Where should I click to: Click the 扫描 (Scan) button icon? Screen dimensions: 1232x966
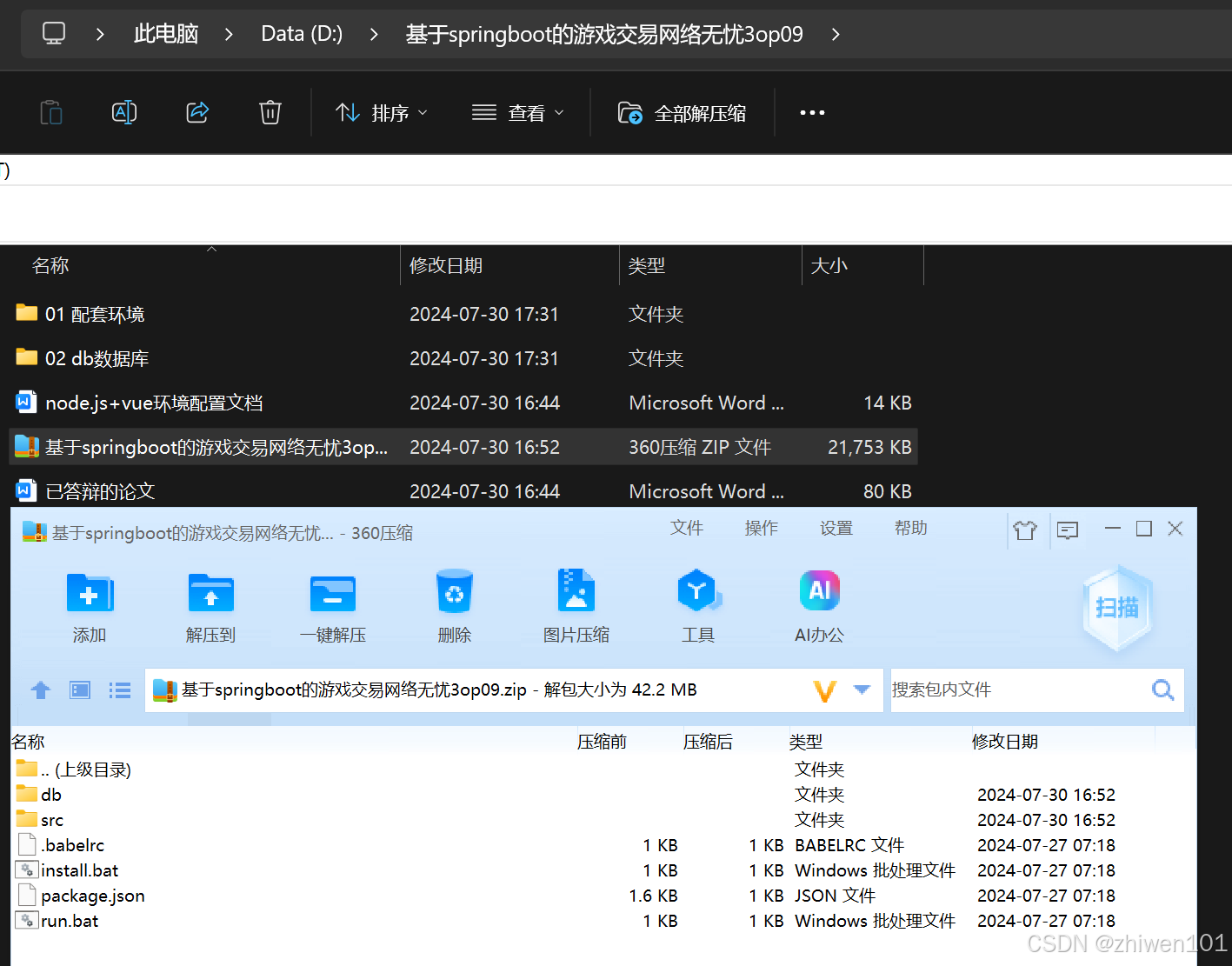(x=1117, y=609)
